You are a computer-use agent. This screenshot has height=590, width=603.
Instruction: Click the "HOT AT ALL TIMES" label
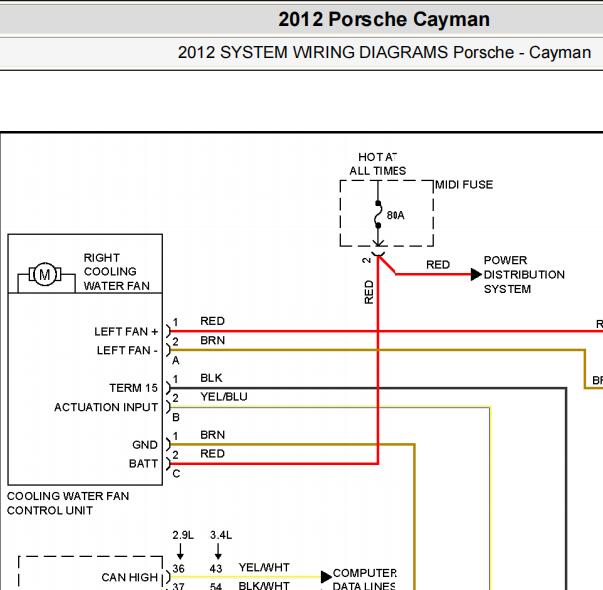point(378,164)
